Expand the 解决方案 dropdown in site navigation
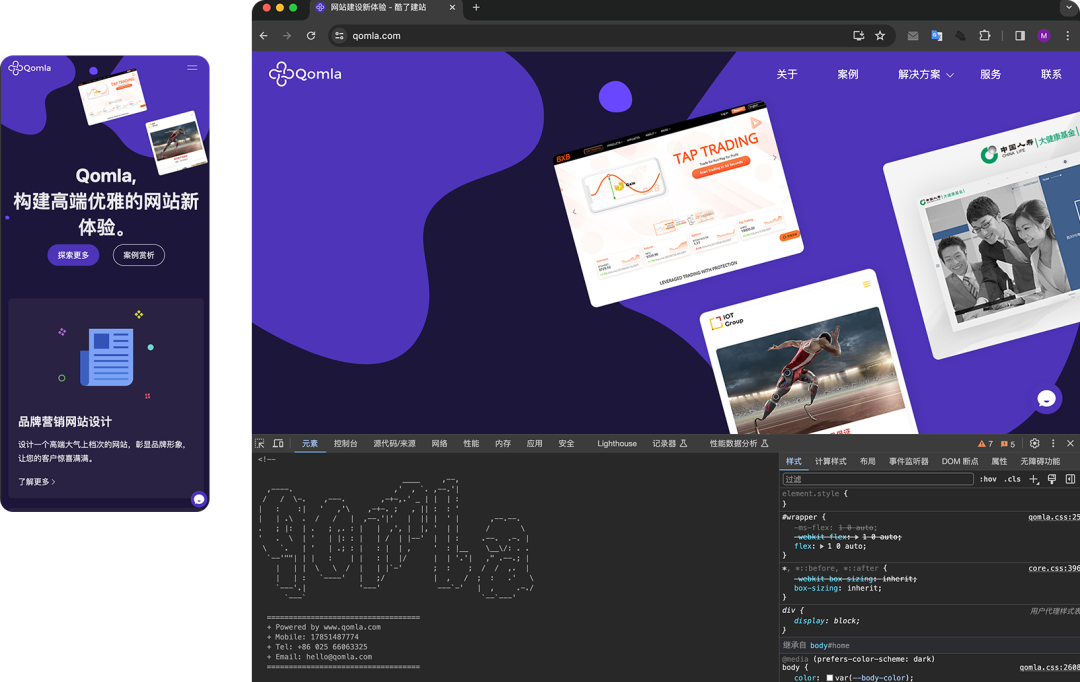 [925, 75]
